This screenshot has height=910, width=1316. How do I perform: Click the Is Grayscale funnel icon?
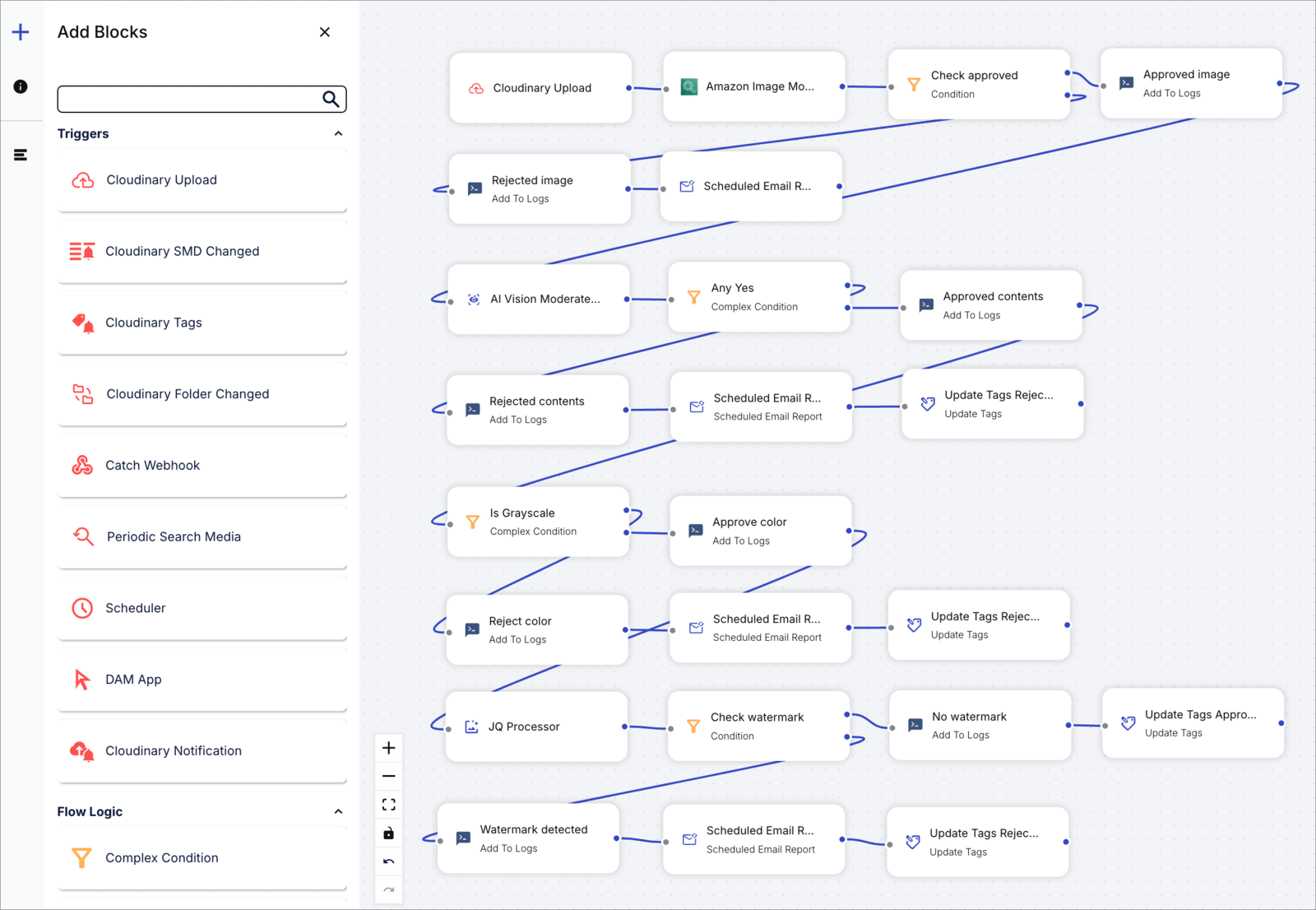473,522
